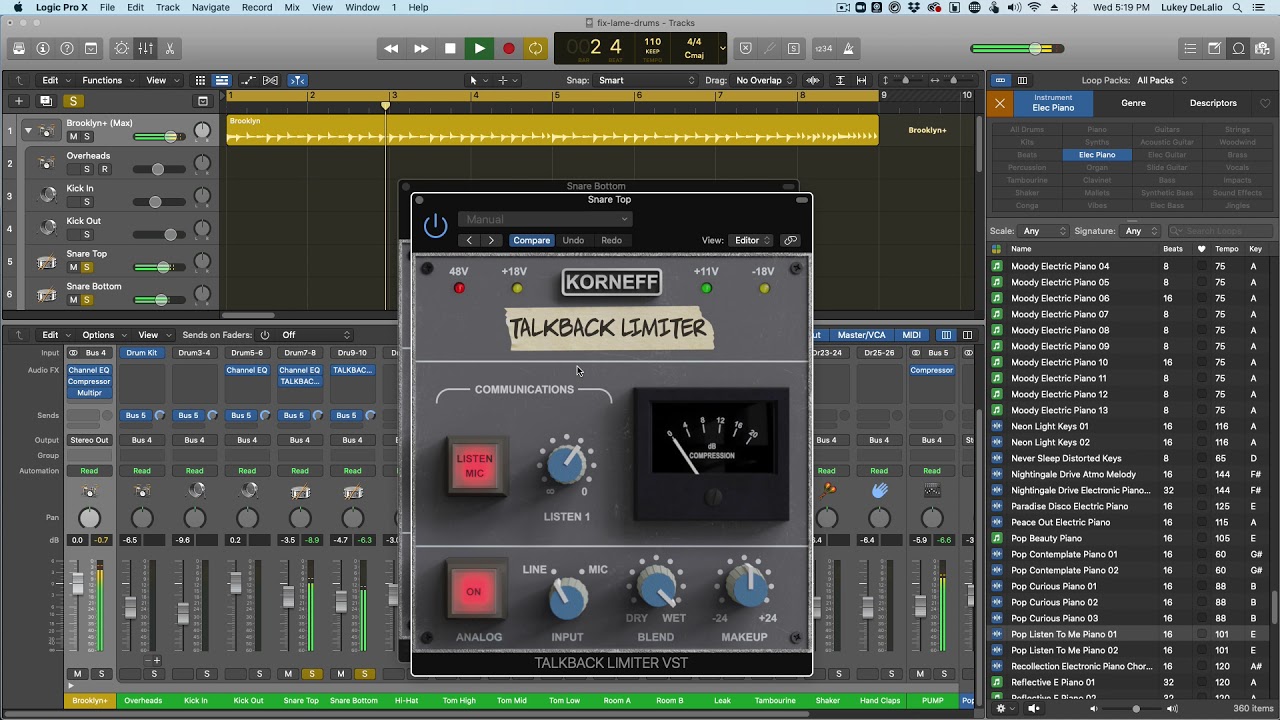
Task: Click the add new track plus button
Action: tap(18, 101)
